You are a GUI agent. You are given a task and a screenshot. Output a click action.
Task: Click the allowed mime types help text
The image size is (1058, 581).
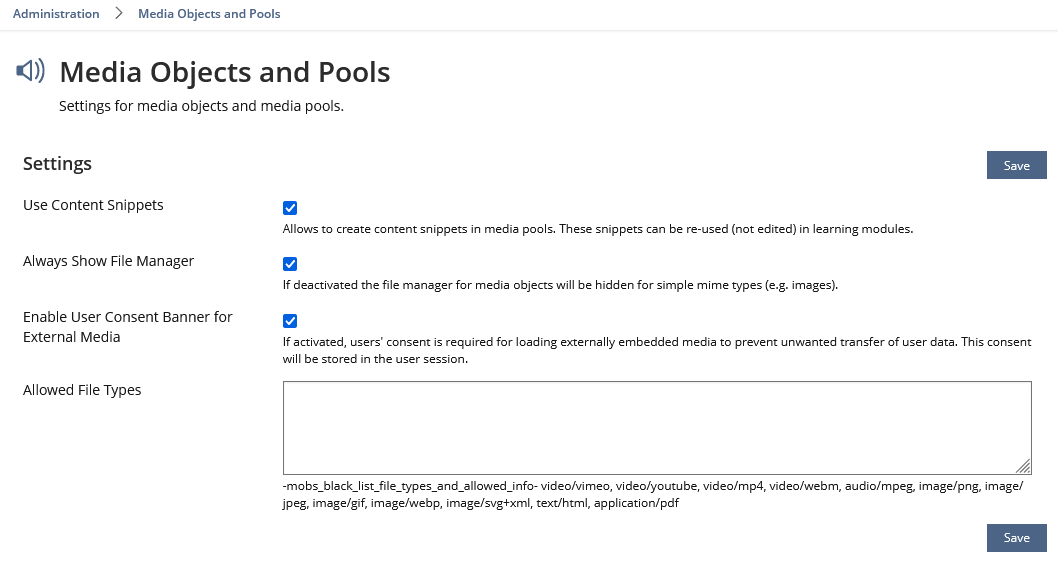coord(652,495)
